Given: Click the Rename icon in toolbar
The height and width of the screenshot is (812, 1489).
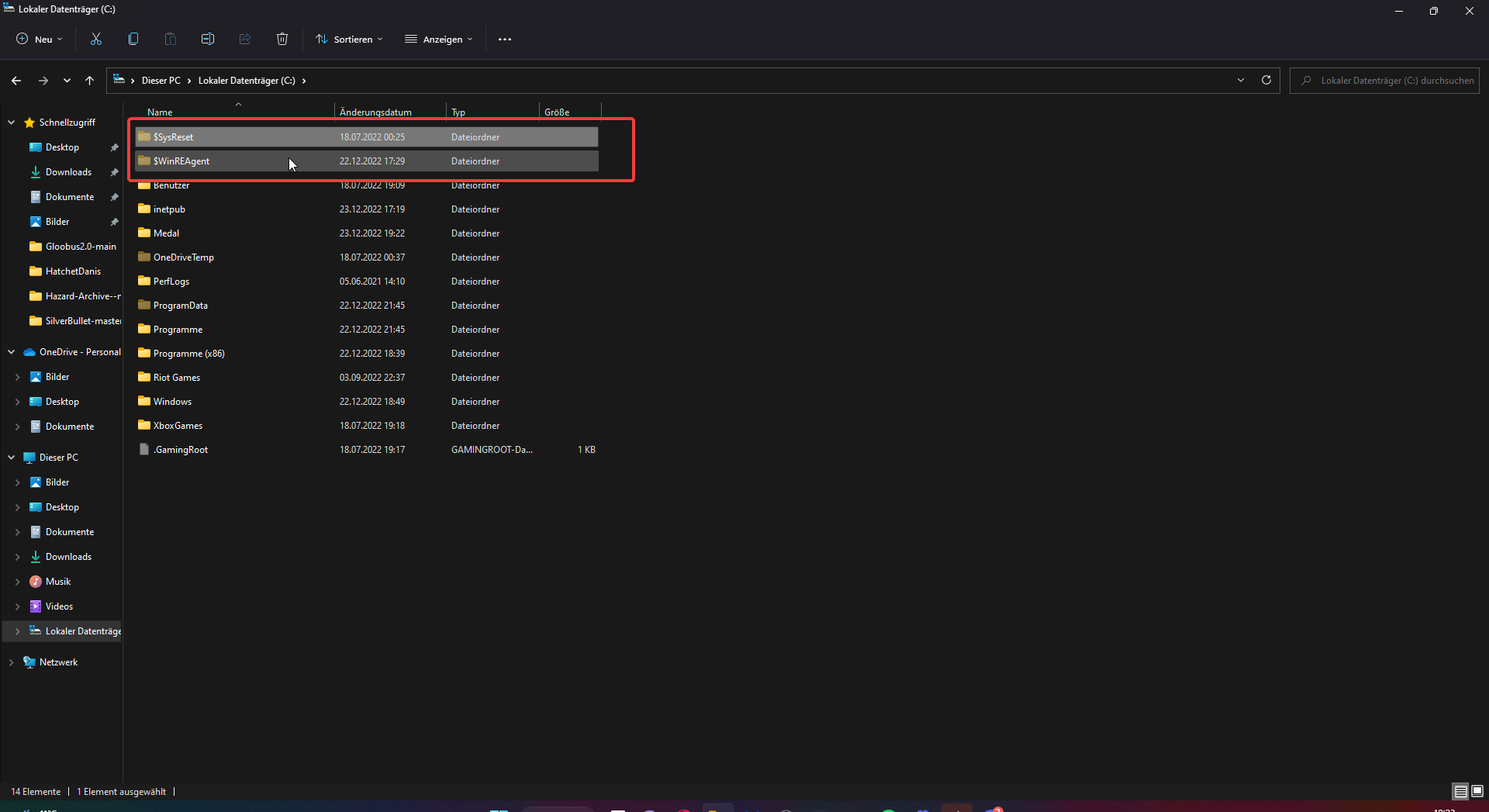Looking at the screenshot, I should [x=208, y=39].
